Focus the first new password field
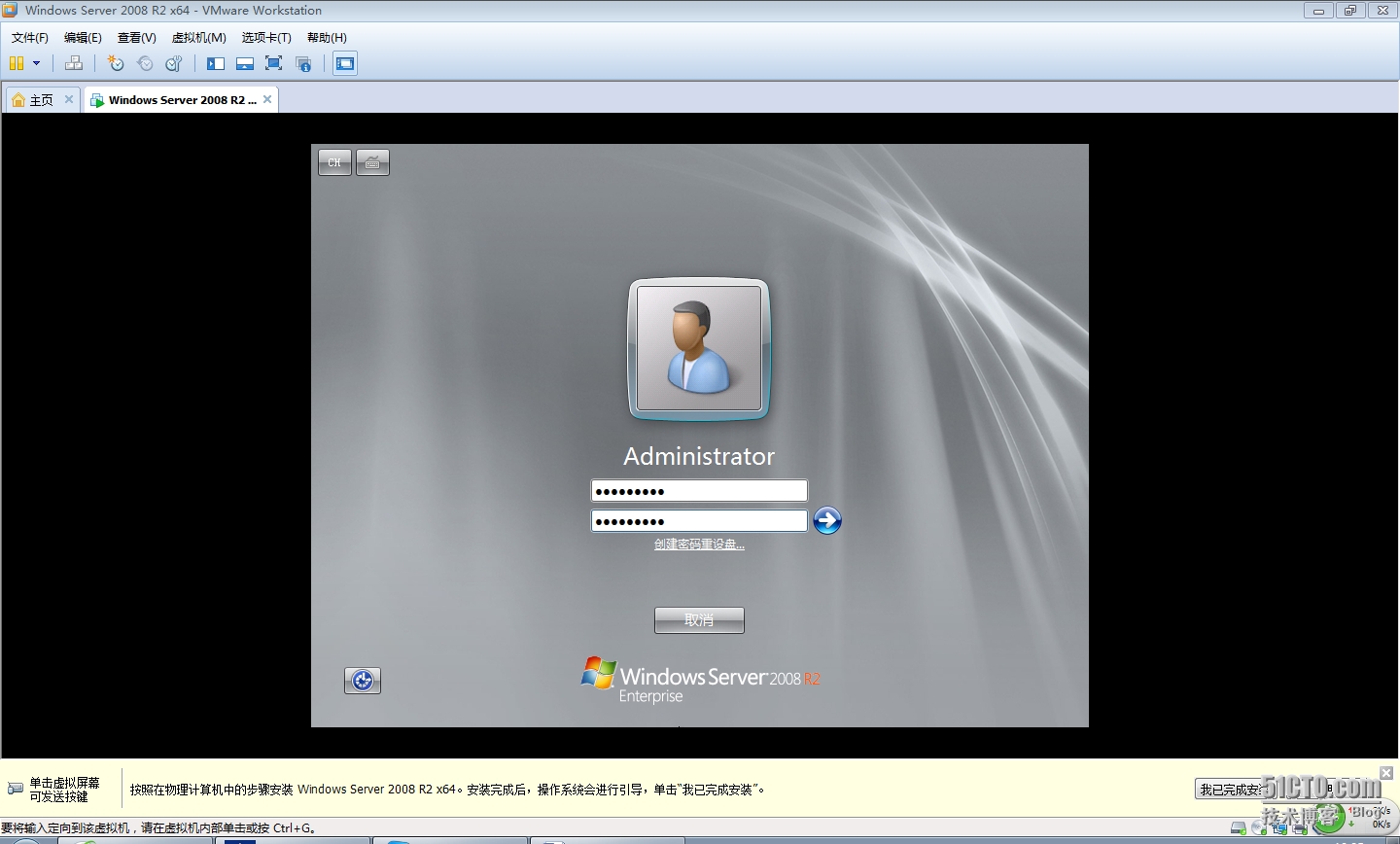1400x844 pixels. coord(699,491)
